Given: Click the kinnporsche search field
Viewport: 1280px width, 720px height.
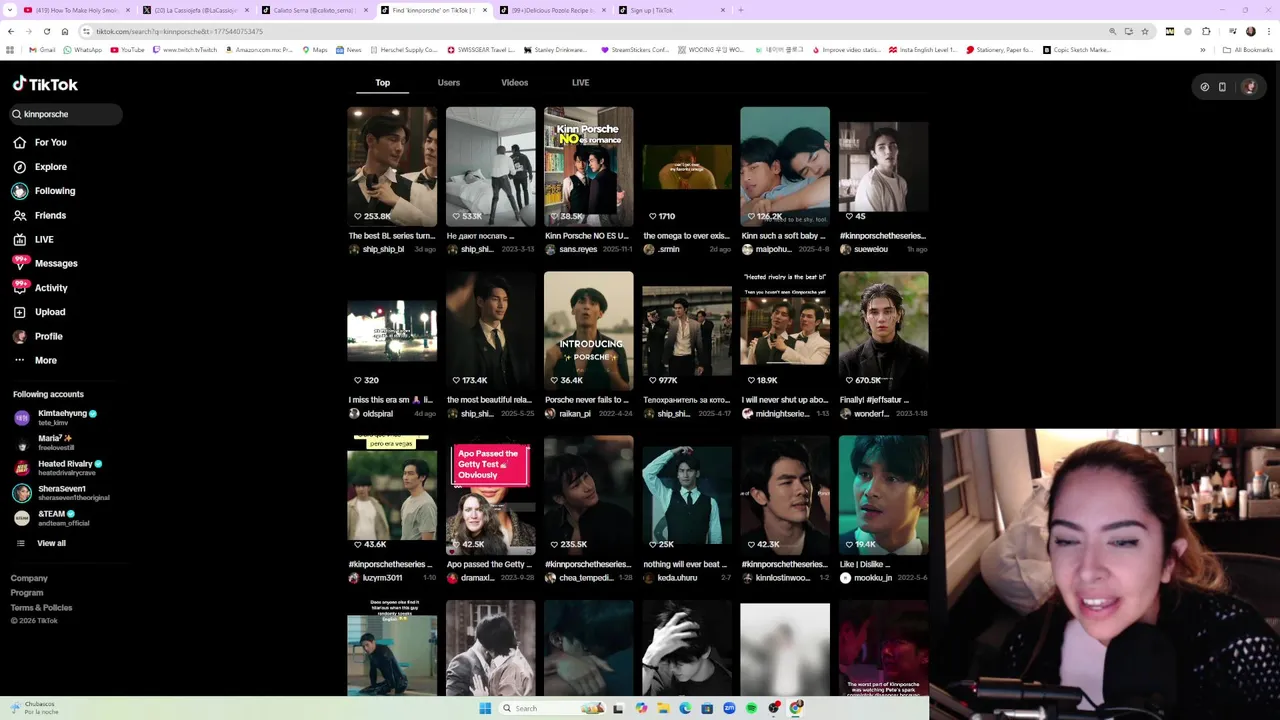Looking at the screenshot, I should [x=66, y=114].
